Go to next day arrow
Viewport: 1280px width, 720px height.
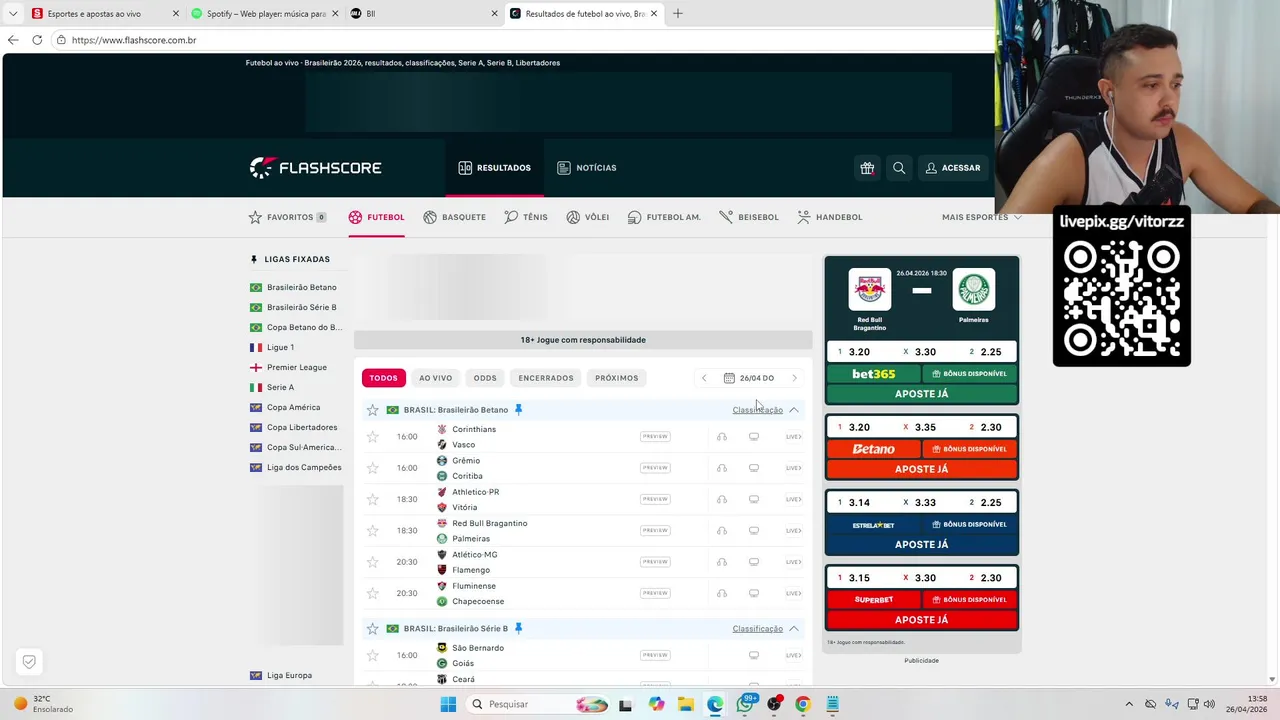[795, 378]
